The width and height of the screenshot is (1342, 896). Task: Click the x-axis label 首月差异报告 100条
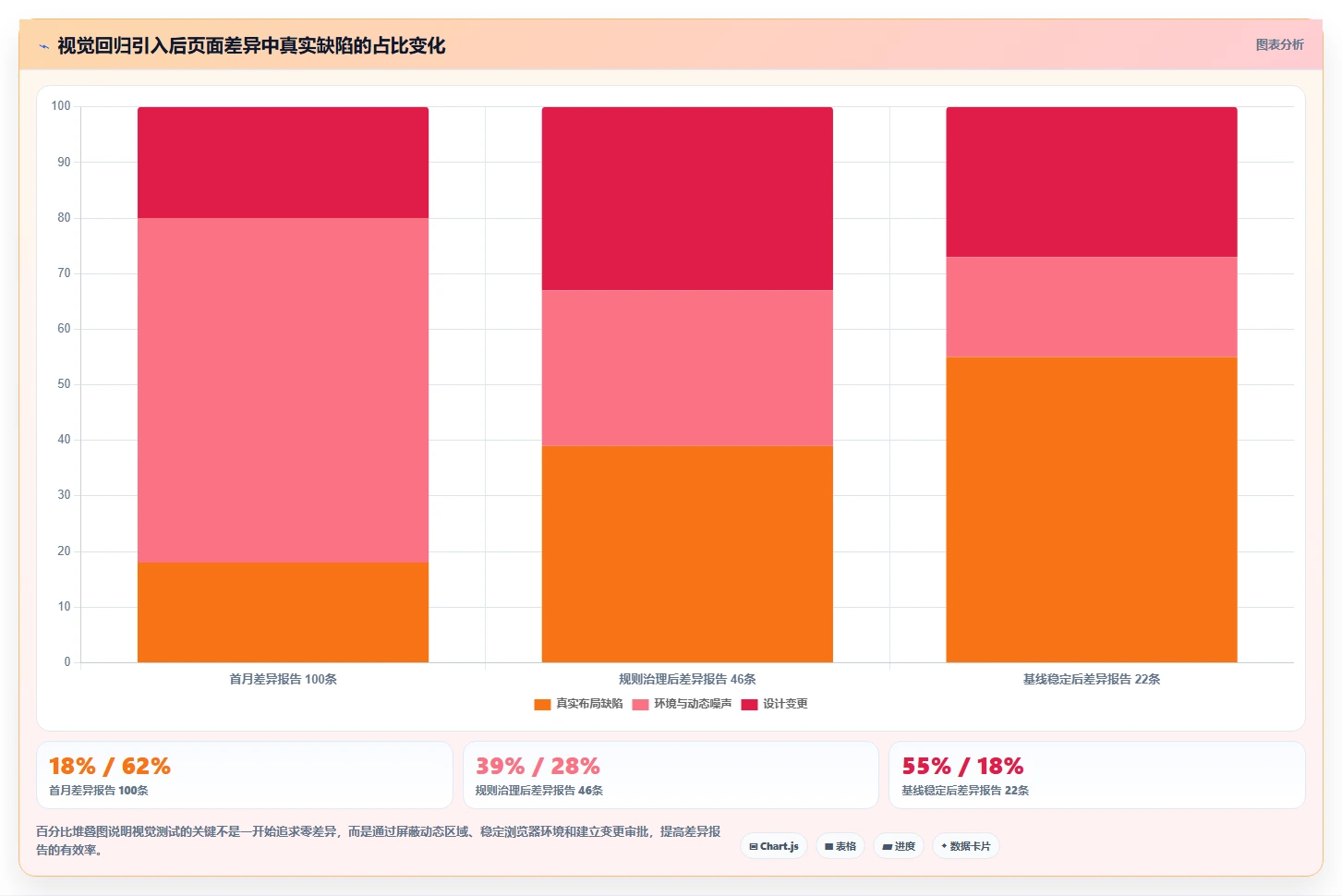(x=283, y=679)
